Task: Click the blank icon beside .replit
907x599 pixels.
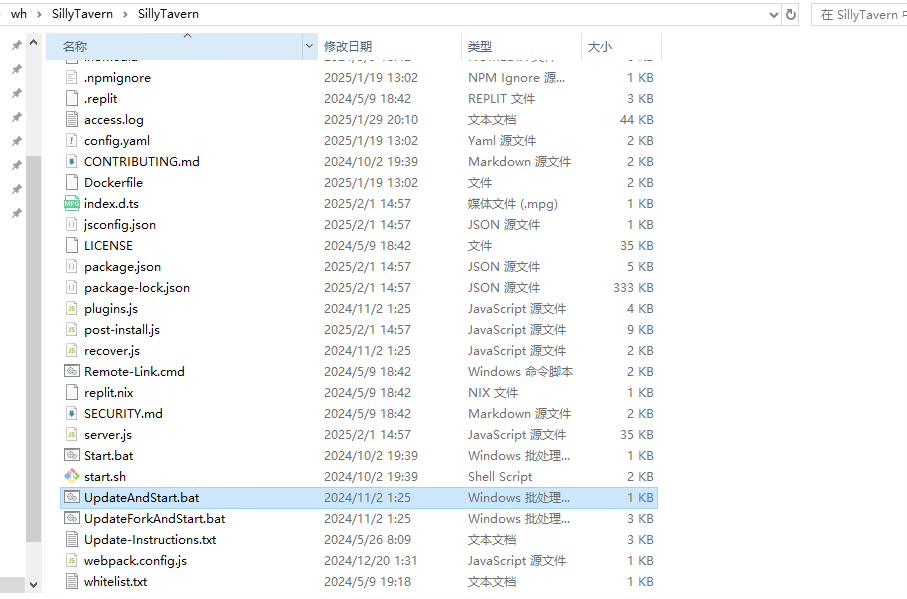Action: pyautogui.click(x=72, y=98)
